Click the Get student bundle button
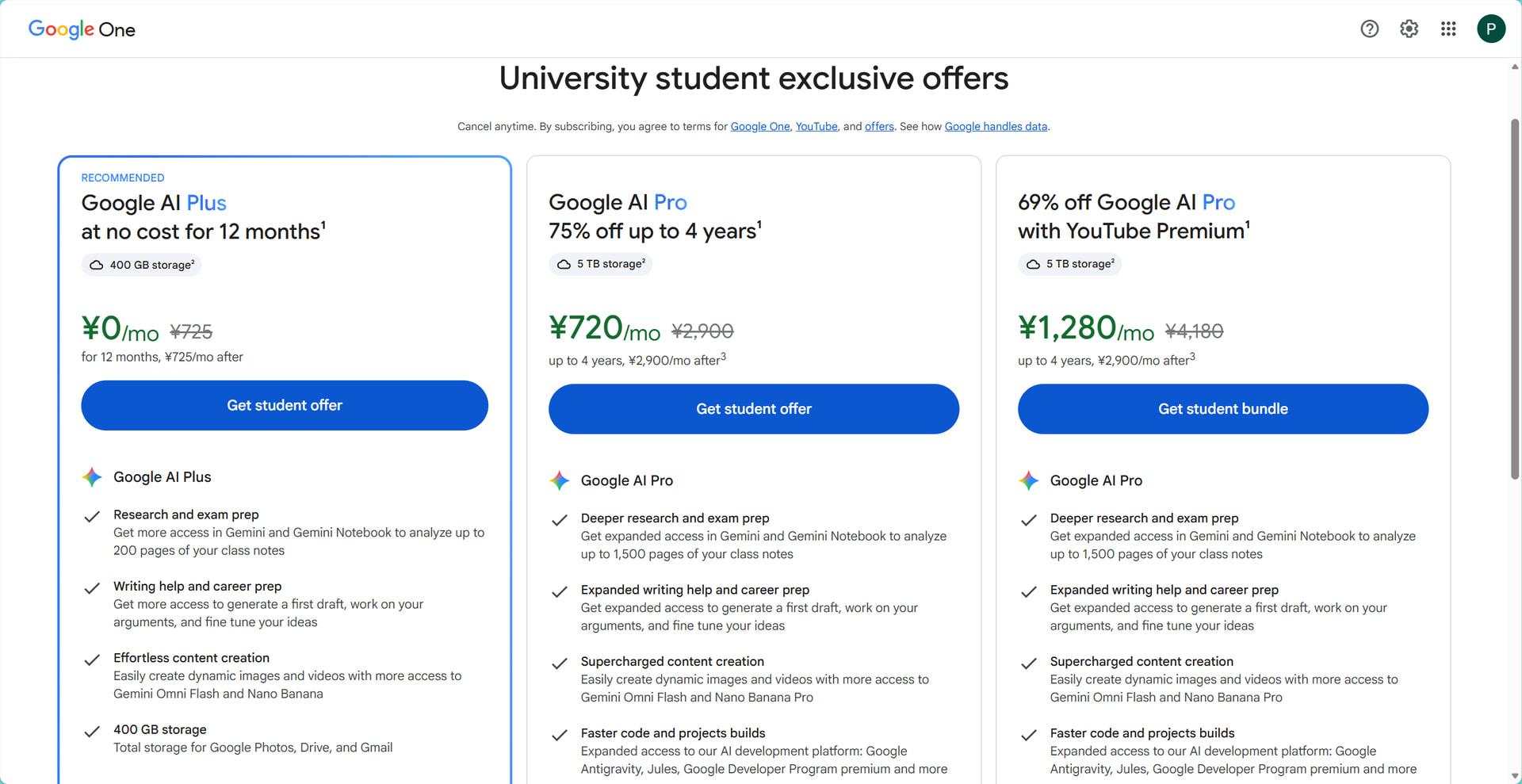The width and height of the screenshot is (1522, 784). [1223, 409]
